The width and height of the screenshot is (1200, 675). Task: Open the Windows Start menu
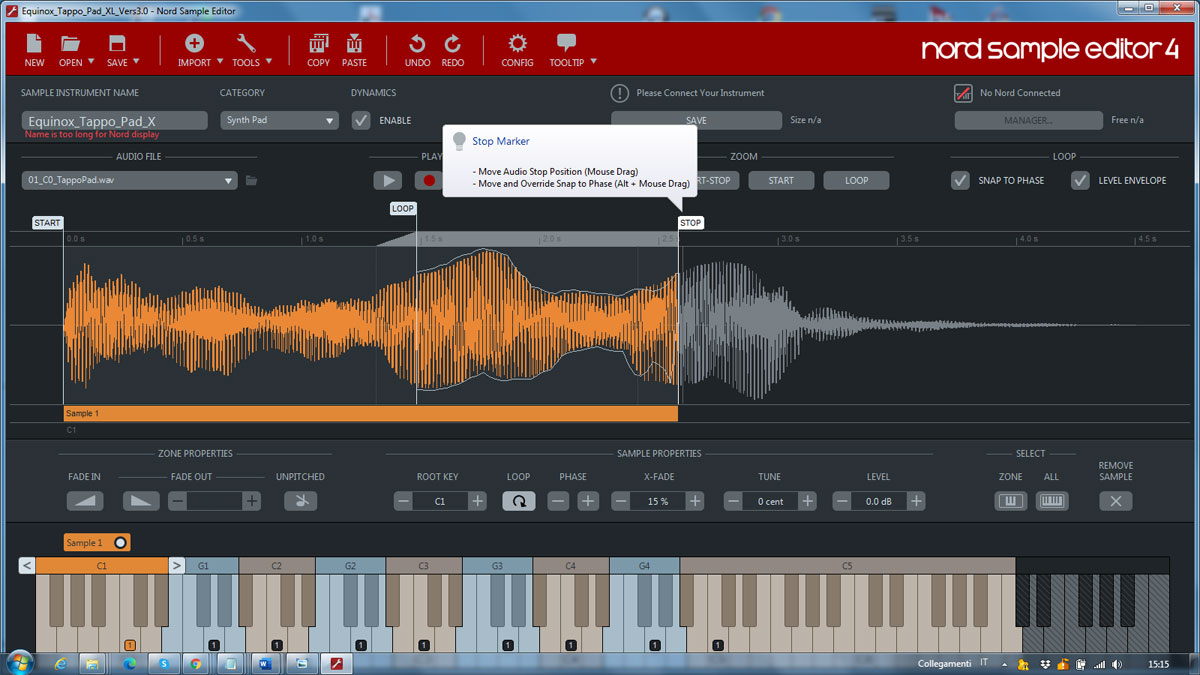[19, 662]
